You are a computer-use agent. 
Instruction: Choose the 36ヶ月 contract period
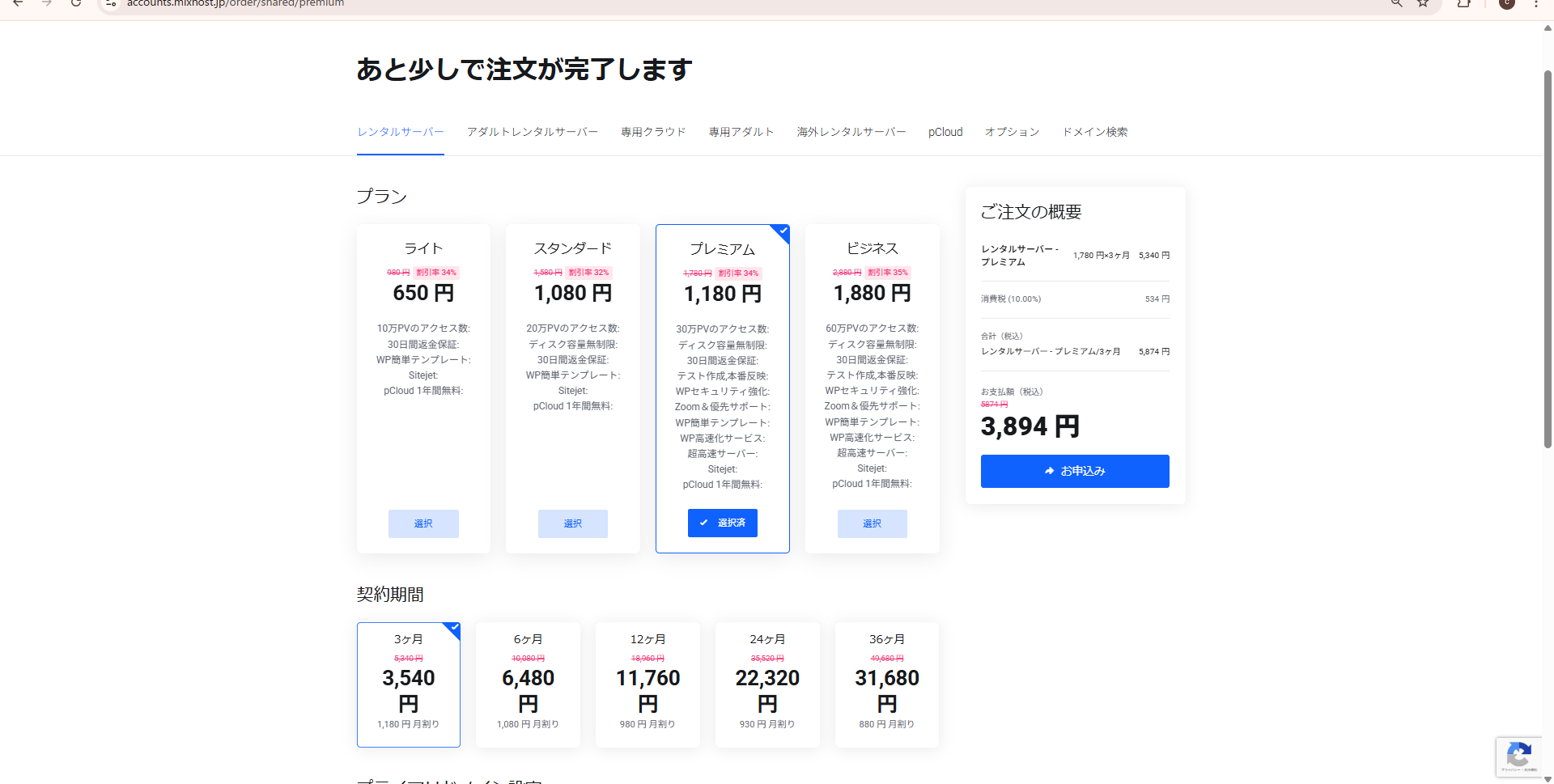pos(886,684)
